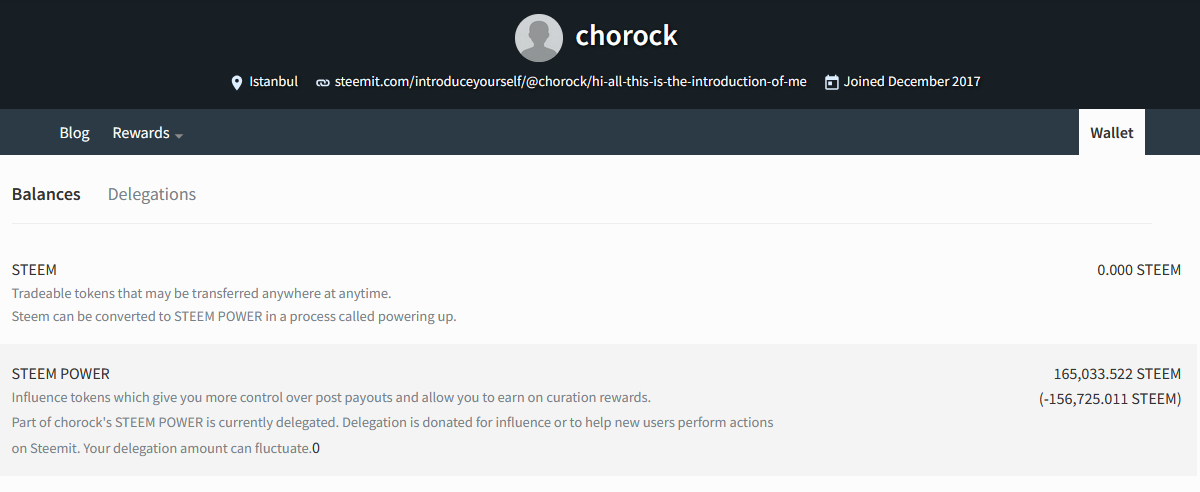Switch to the Delegations tab
The width and height of the screenshot is (1200, 492).
[152, 194]
